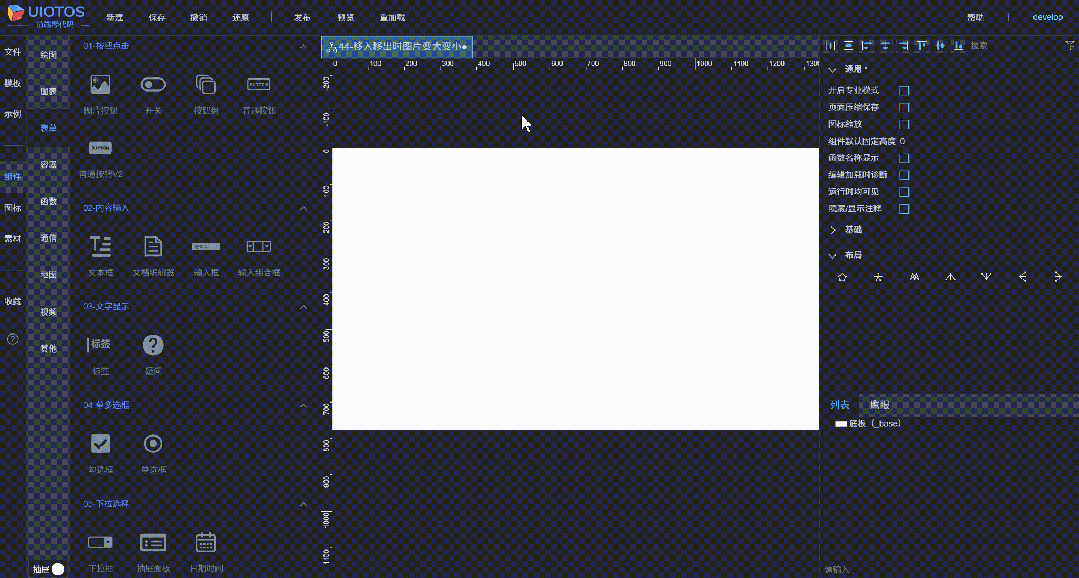Collapse the 01-按钮点击 component group
Viewport: 1079px width, 578px height.
pos(303,45)
